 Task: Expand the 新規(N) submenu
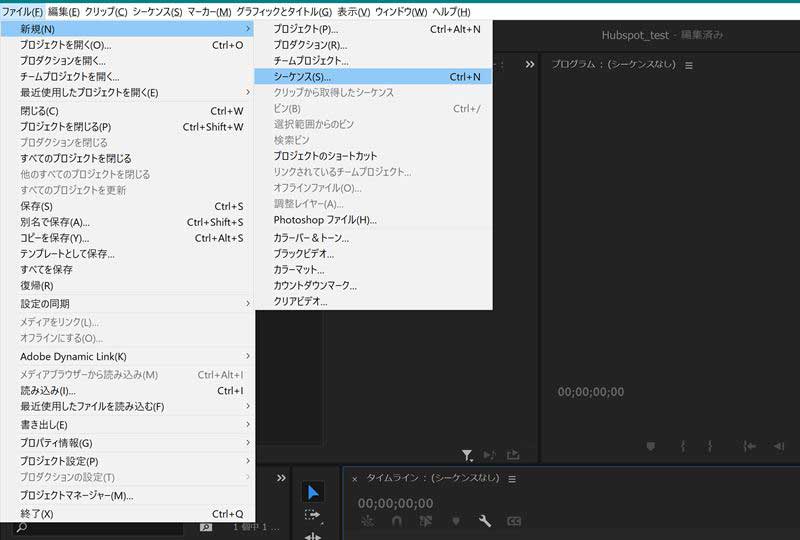tap(127, 29)
